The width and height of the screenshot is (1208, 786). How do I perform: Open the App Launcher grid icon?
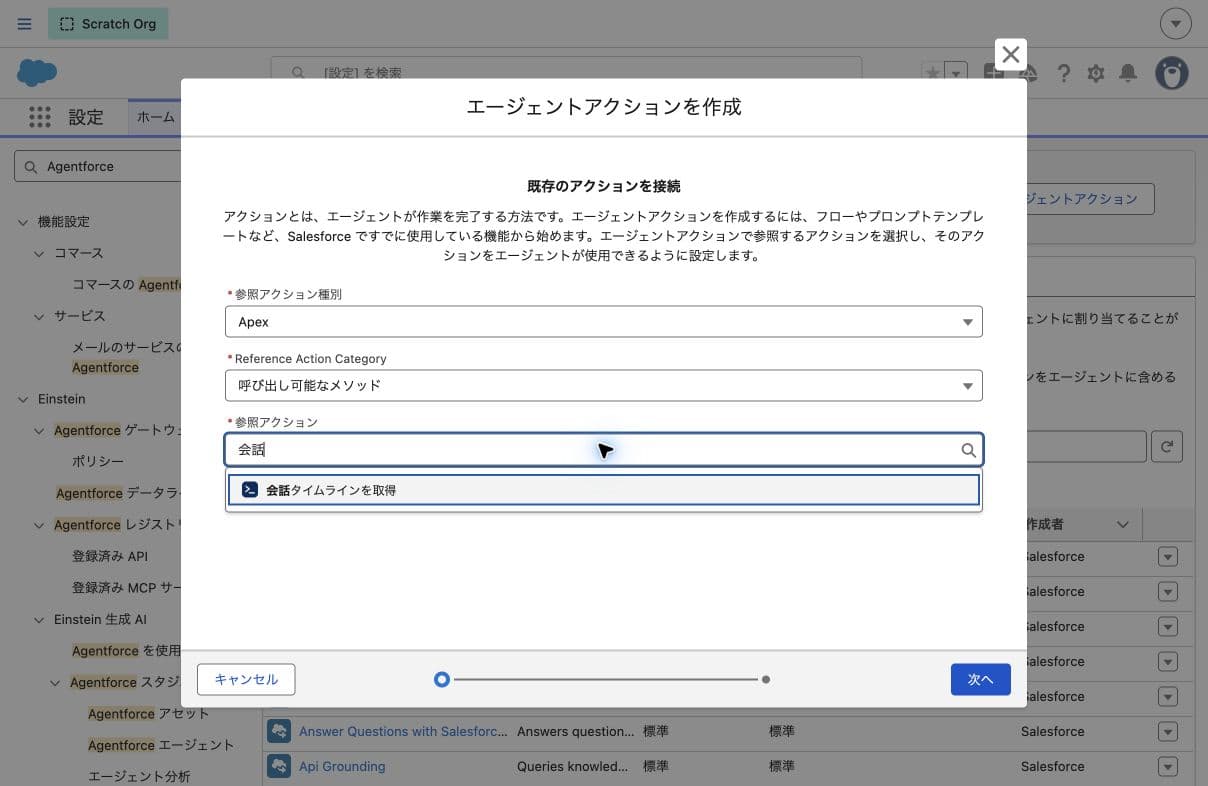(x=40, y=117)
